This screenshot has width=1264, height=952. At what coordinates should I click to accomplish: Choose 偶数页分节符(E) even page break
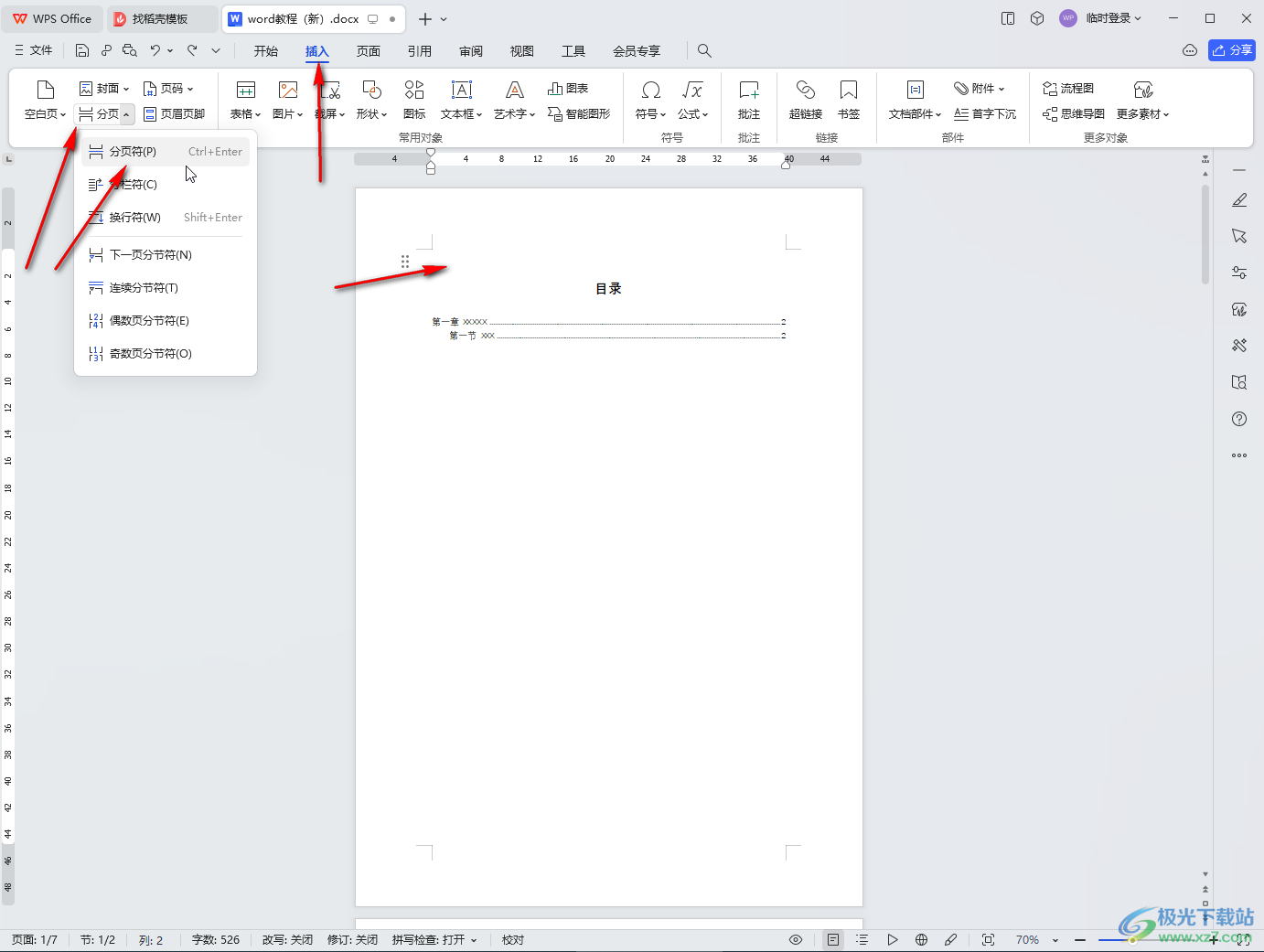click(166, 321)
